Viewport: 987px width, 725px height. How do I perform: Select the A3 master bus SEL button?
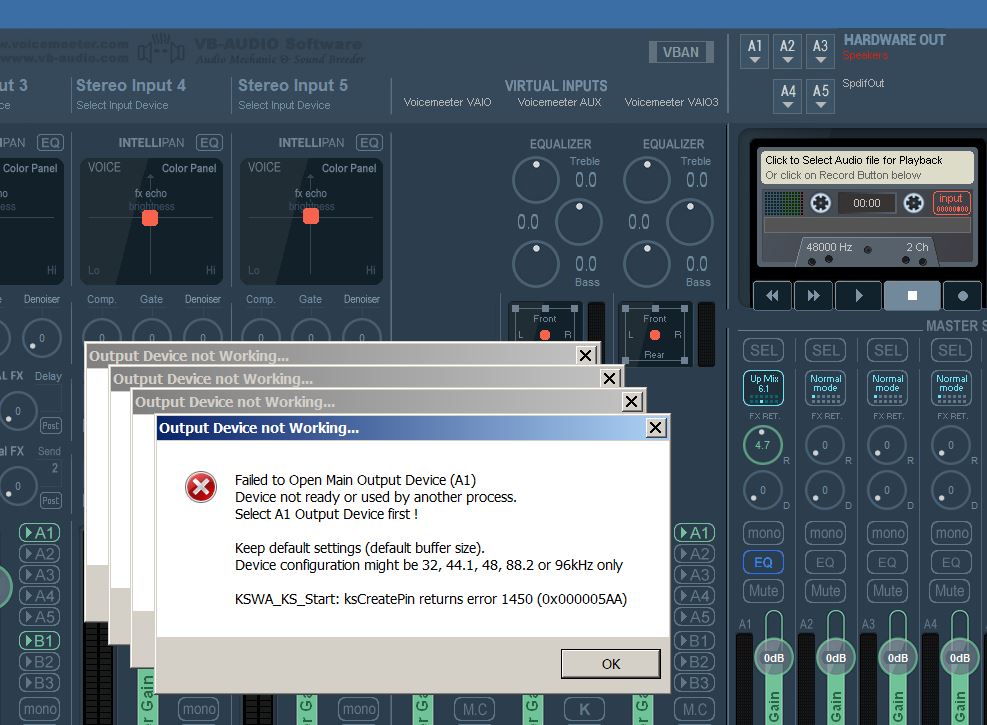tap(888, 351)
